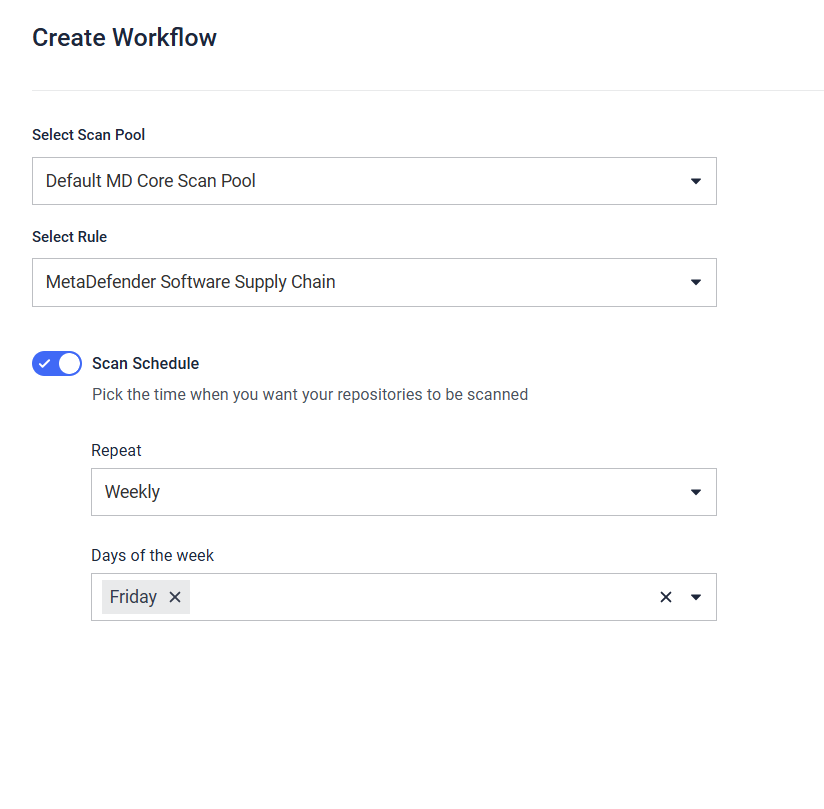Click the Days of the week label

tap(152, 555)
